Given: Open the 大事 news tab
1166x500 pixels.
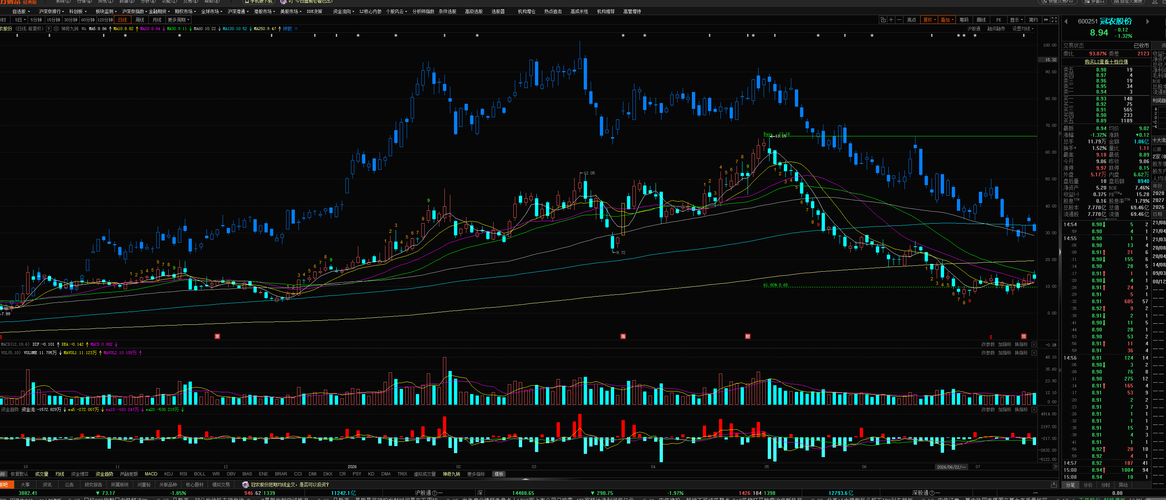Looking at the screenshot, I should coord(25,484).
